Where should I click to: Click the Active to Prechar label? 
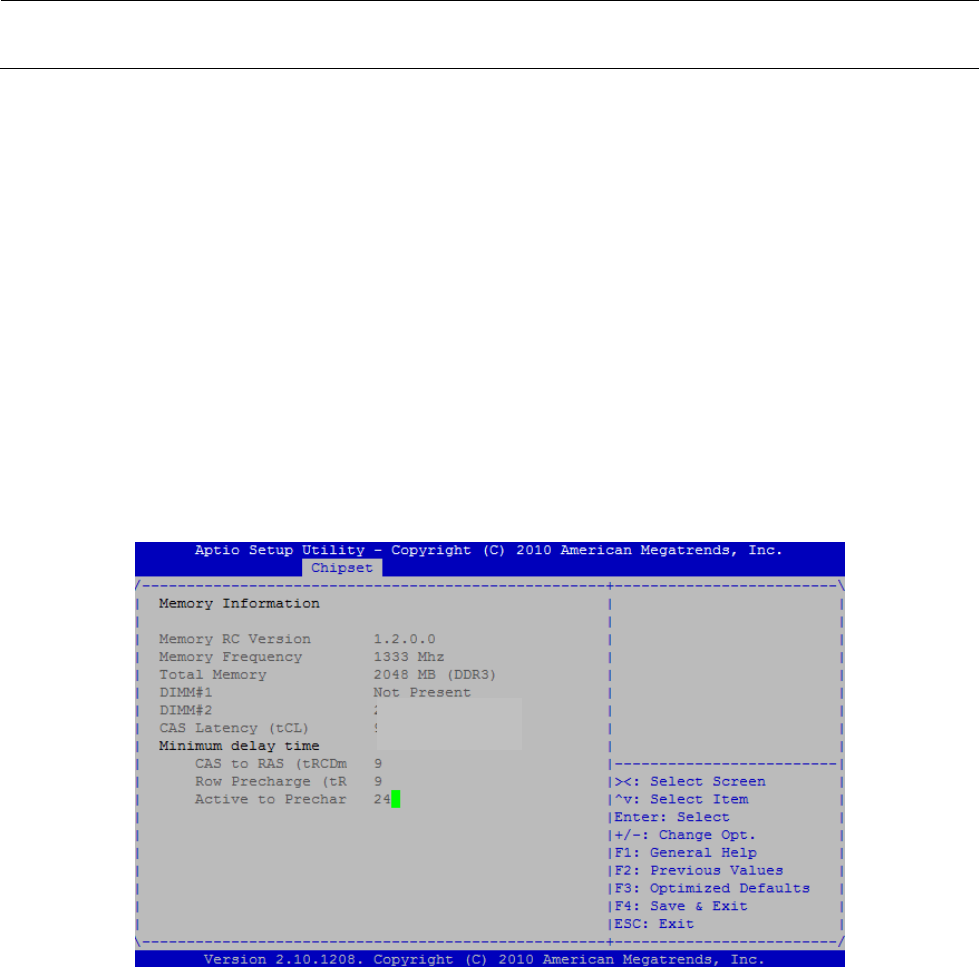point(270,799)
